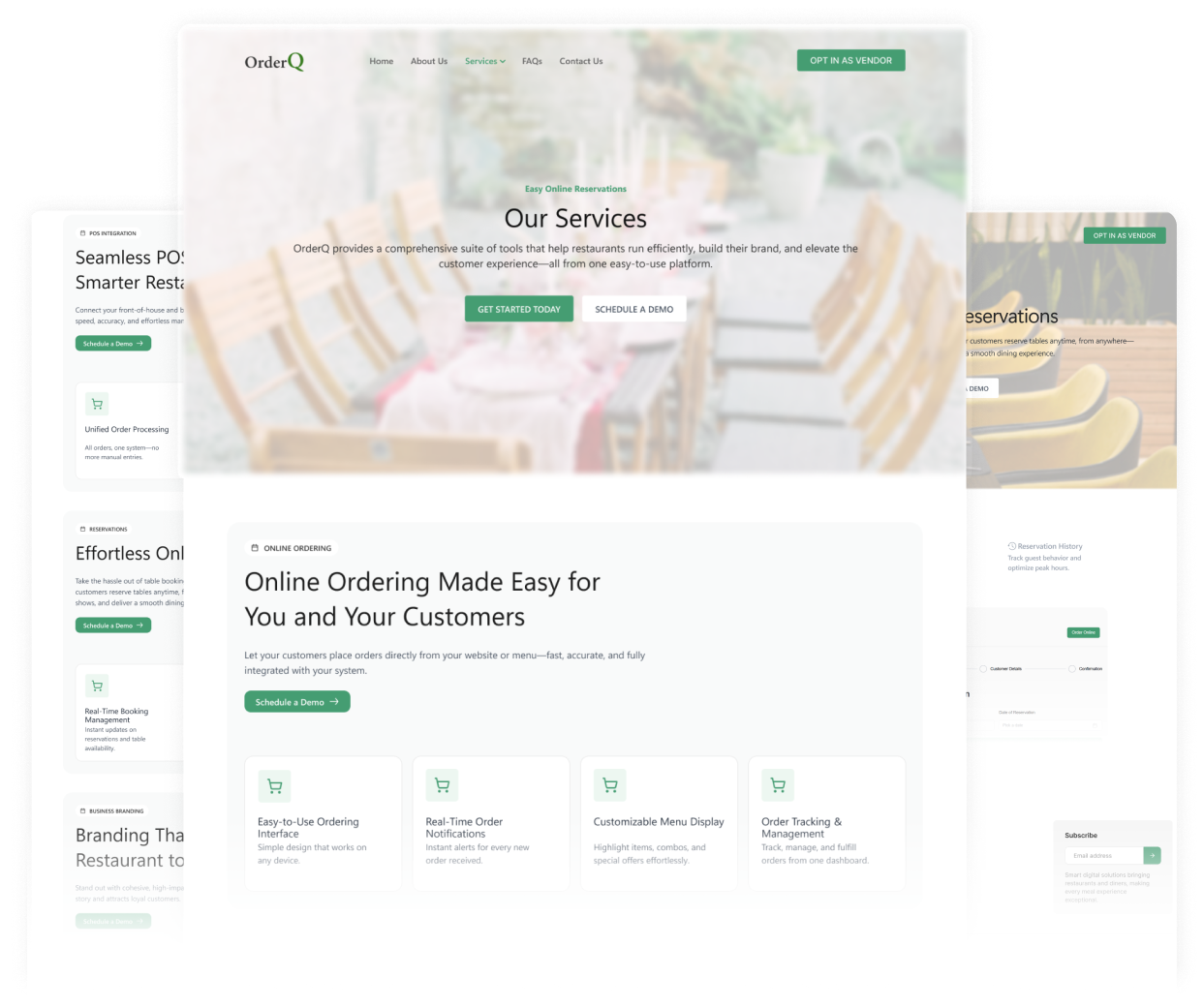Screen dimensions: 1204x1008
Task: Click OPT IN AS VENDOR in the header
Action: [849, 59]
